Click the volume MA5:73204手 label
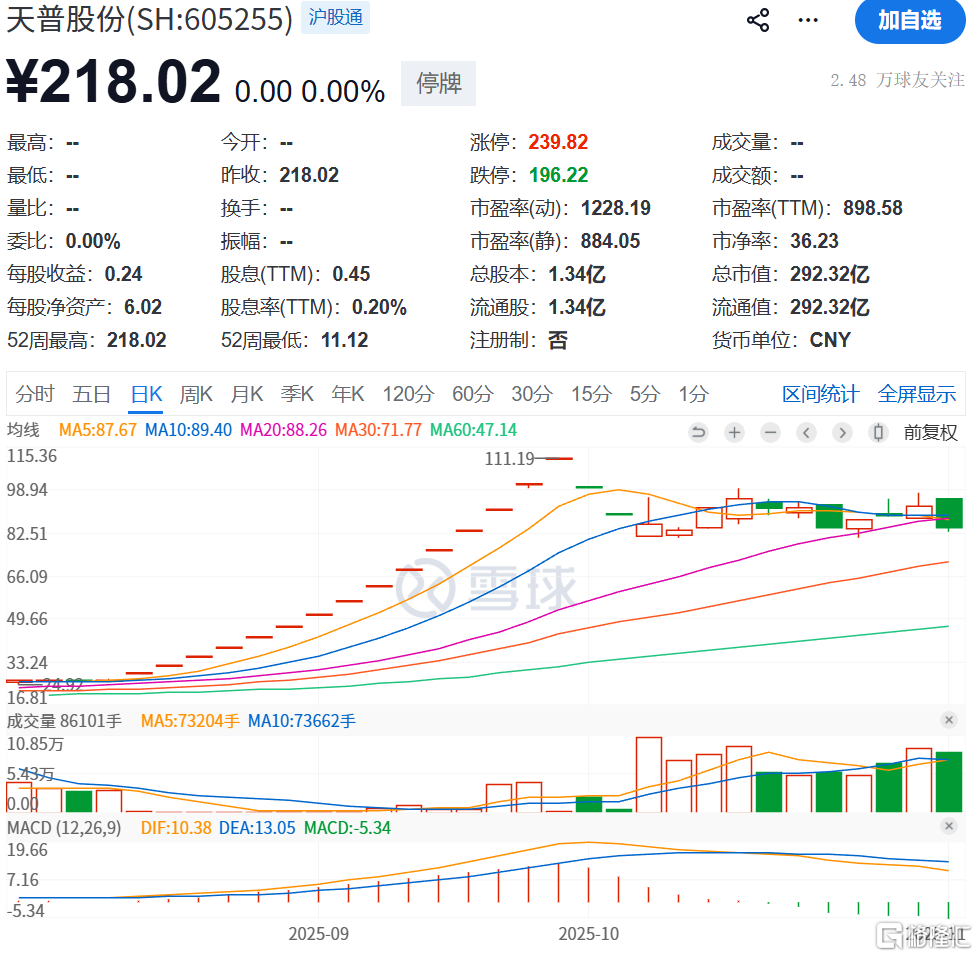The height and width of the screenshot is (958, 979). [x=190, y=721]
